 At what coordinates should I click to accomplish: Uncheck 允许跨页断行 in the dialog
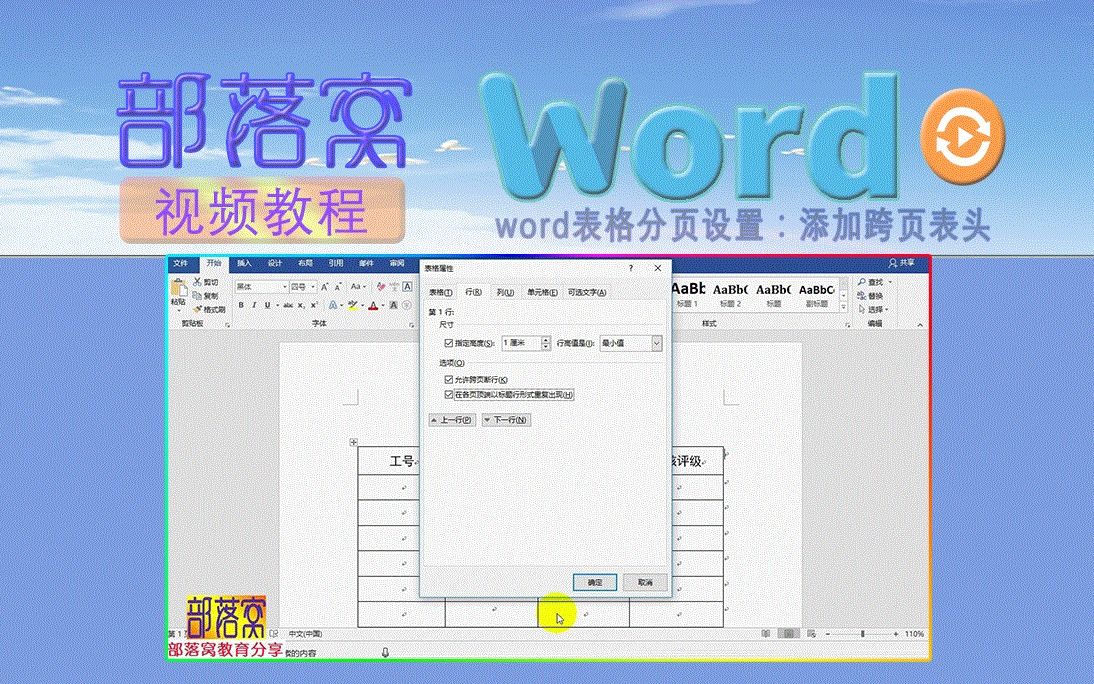[x=450, y=379]
